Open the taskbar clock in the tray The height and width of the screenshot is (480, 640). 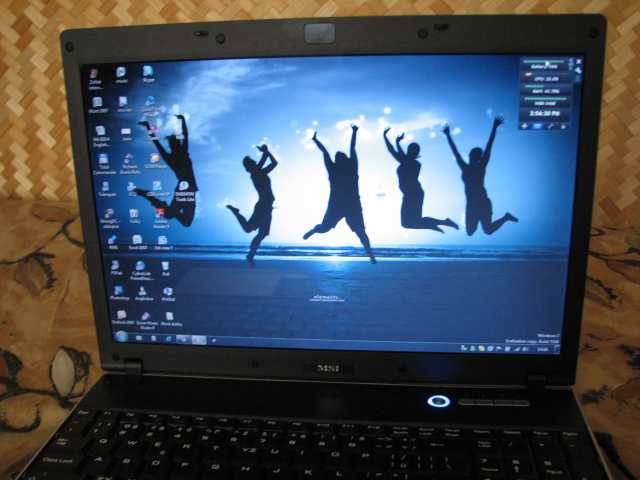[544, 349]
